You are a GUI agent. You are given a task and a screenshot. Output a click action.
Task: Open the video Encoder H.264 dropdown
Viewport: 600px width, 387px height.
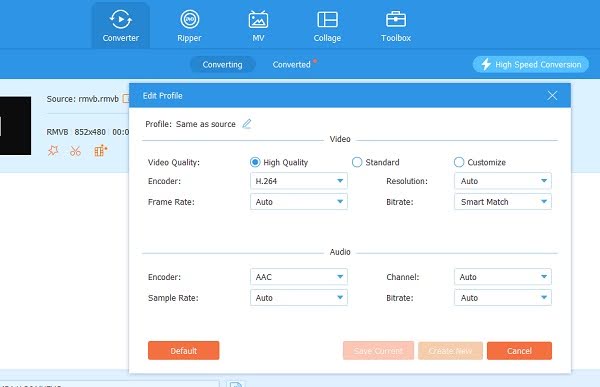coord(299,181)
